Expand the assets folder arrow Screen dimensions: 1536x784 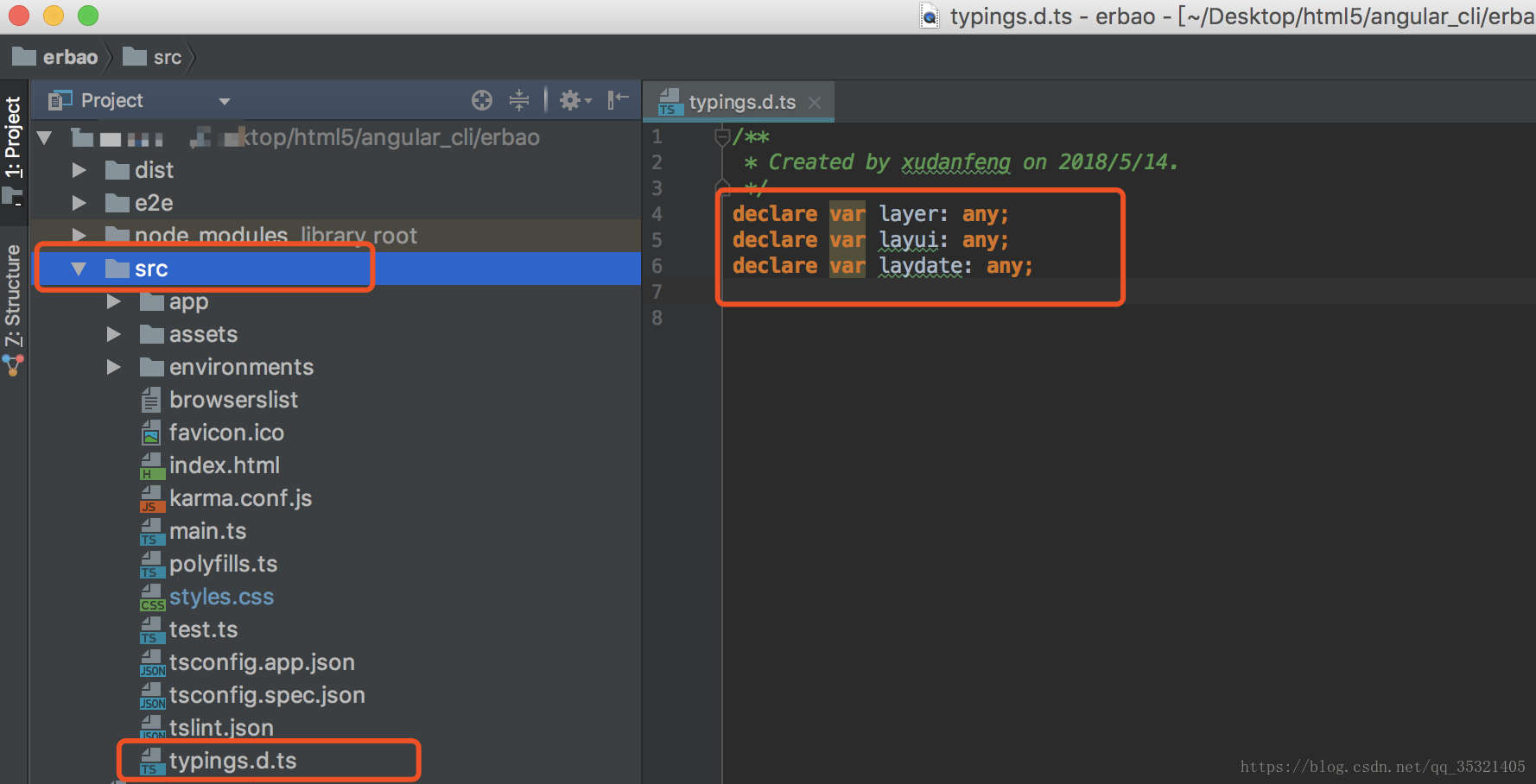coord(114,334)
